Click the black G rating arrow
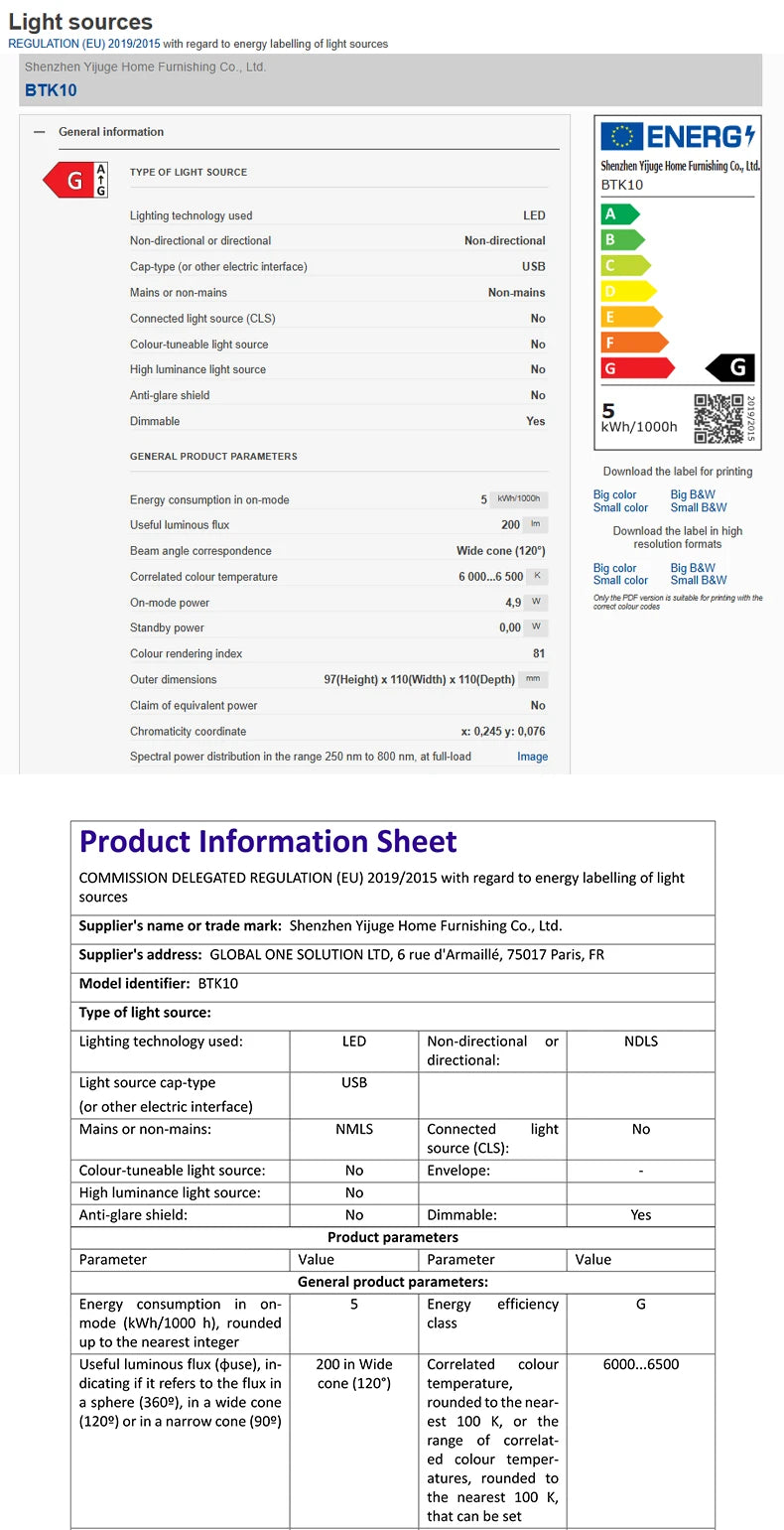The width and height of the screenshot is (784, 1530). point(731,368)
